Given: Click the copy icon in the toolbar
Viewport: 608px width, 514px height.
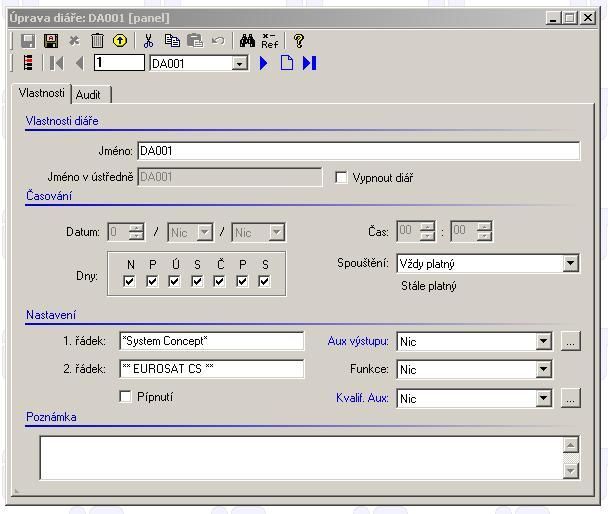Looking at the screenshot, I should point(172,41).
